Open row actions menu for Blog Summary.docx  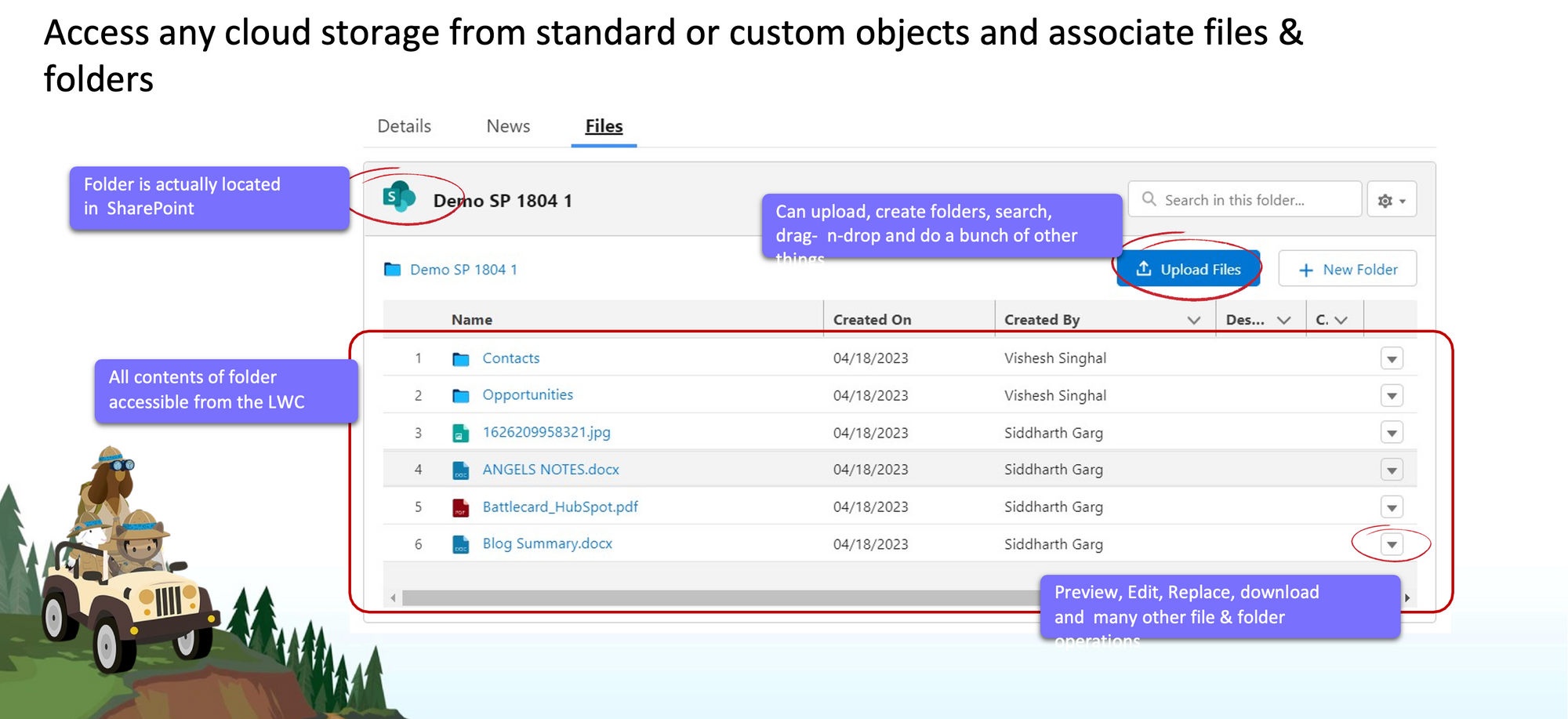click(1392, 545)
